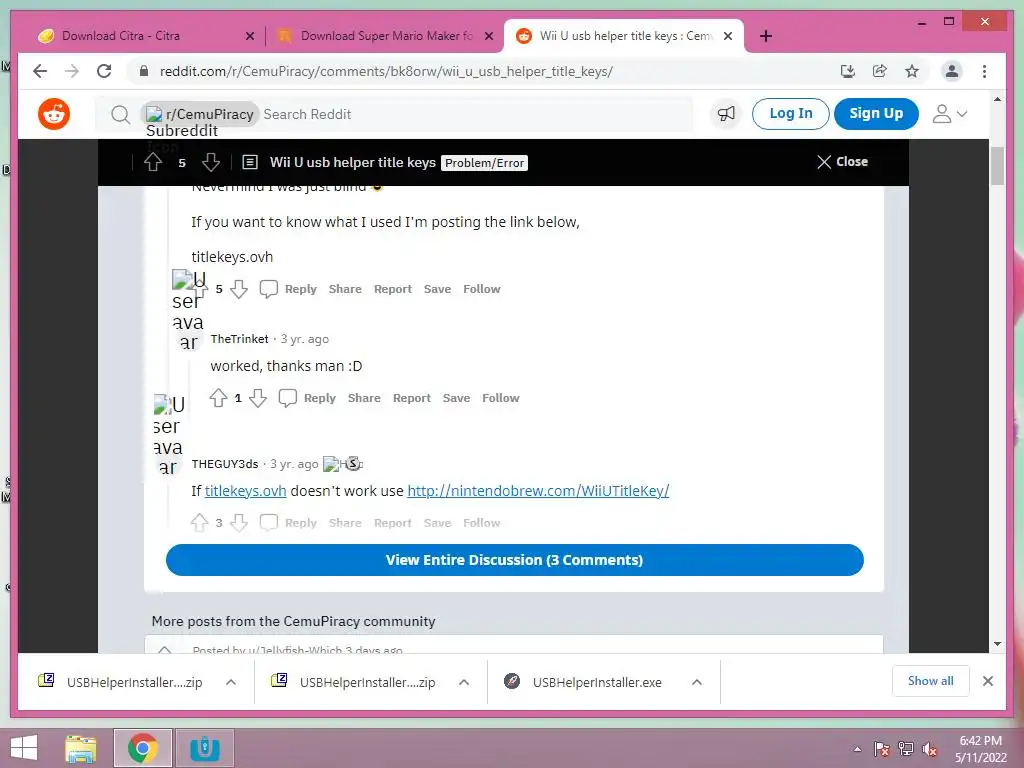Click the Reddit logo home icon
Image resolution: width=1024 pixels, height=768 pixels.
[x=54, y=114]
